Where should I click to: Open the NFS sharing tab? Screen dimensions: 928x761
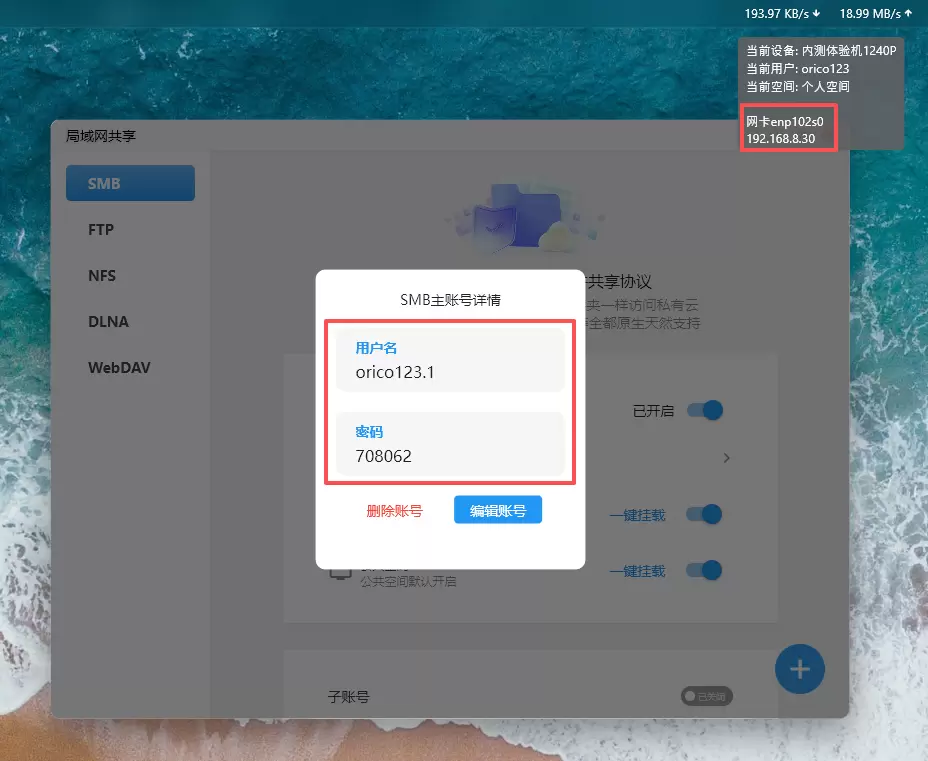102,276
